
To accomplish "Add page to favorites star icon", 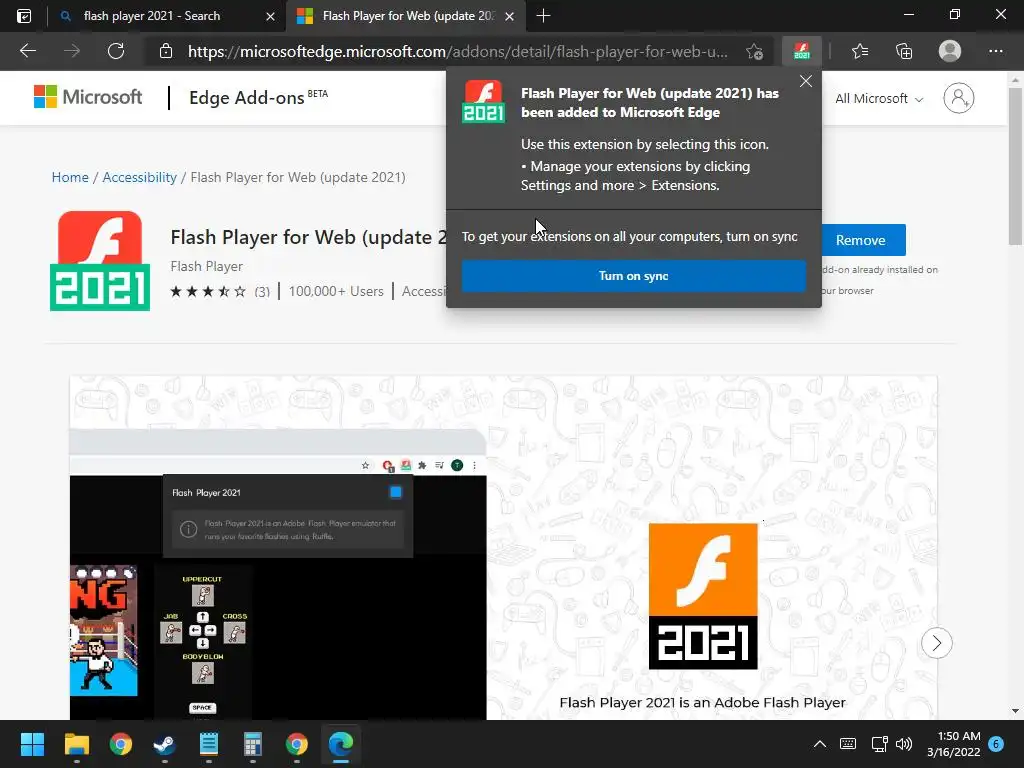I will click(x=755, y=52).
